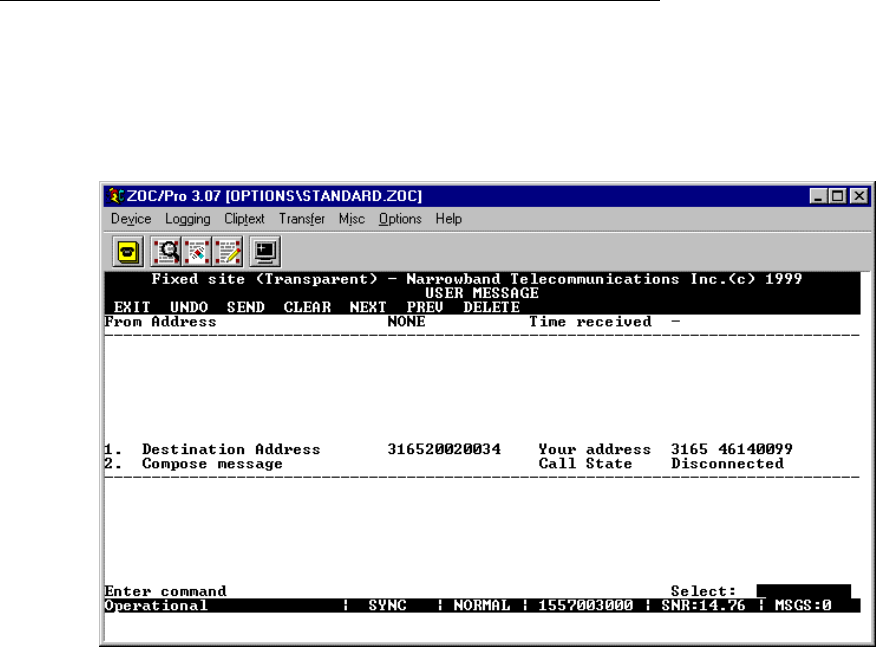The height and width of the screenshot is (647, 876).
Task: Click the MSGS:0 status entry
Action: click(x=803, y=606)
